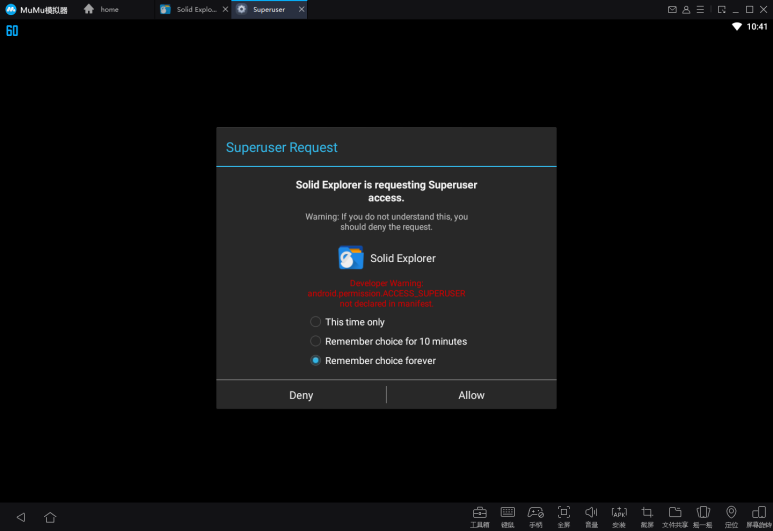Click the Wi-Fi status icon
The width and height of the screenshot is (773, 531).
pos(737,27)
